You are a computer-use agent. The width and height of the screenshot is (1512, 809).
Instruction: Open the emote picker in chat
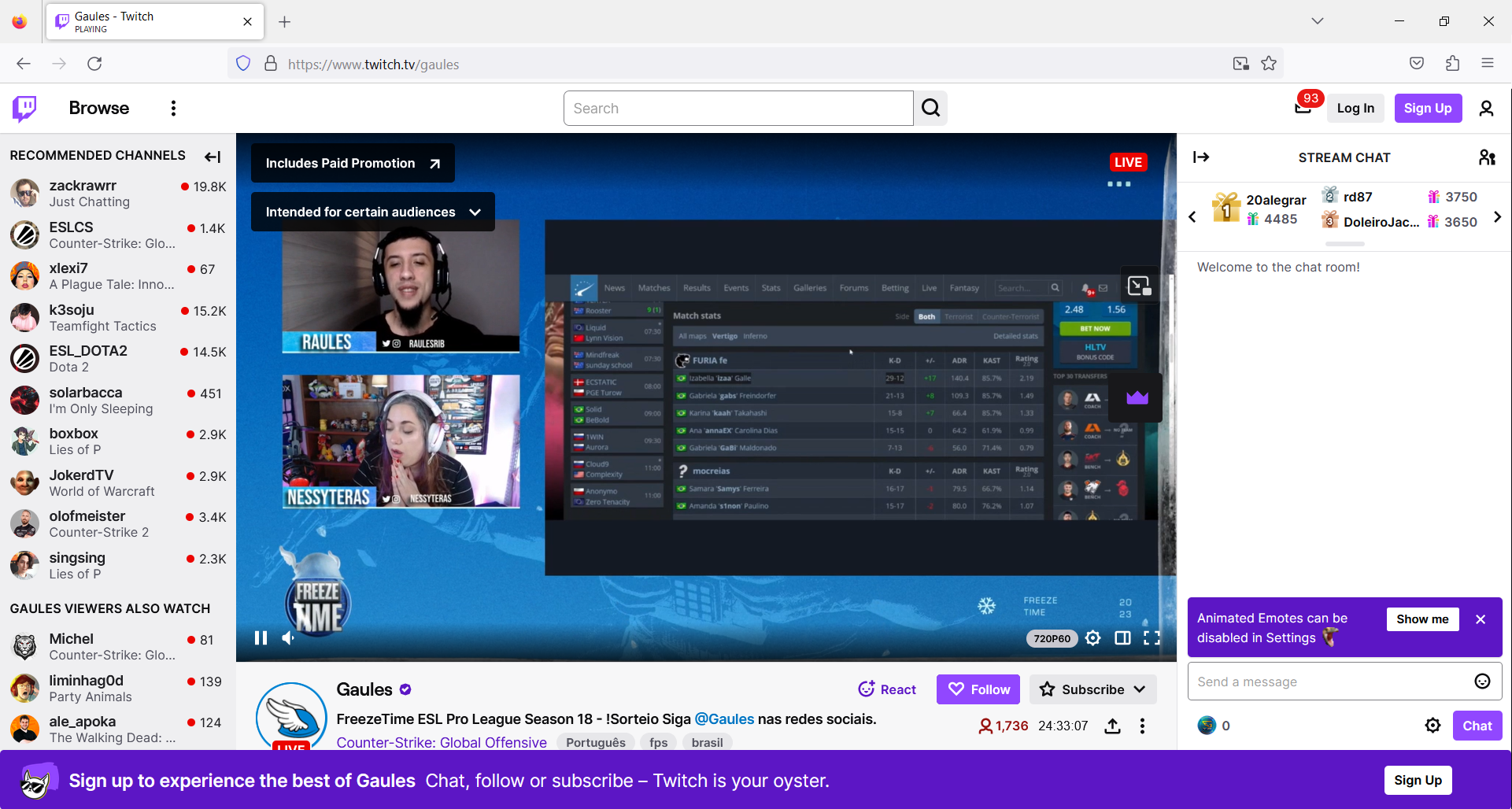(1481, 682)
